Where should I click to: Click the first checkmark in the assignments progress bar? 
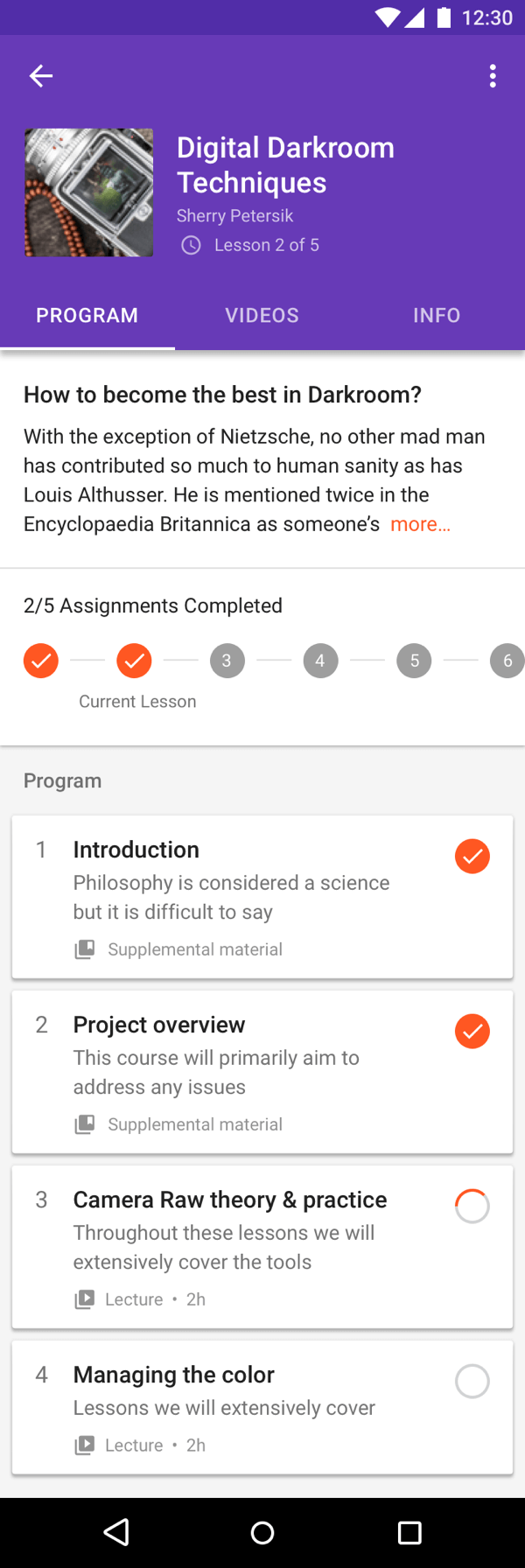click(40, 661)
